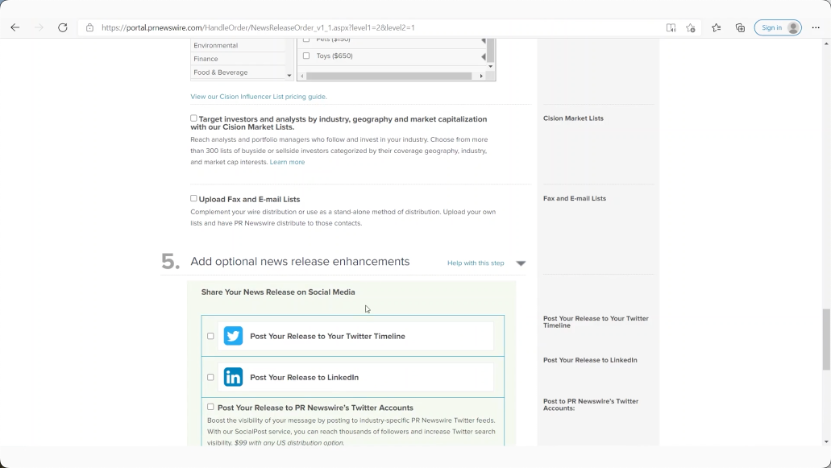Tick Post Your Release to LinkedIn checkbox
The width and height of the screenshot is (832, 468).
(x=210, y=377)
